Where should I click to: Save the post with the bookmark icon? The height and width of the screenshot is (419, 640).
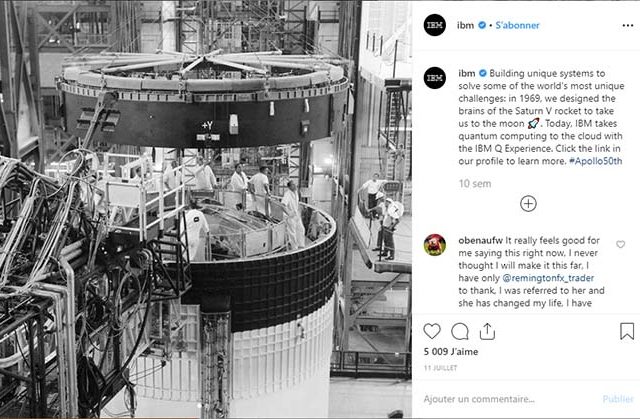627,331
